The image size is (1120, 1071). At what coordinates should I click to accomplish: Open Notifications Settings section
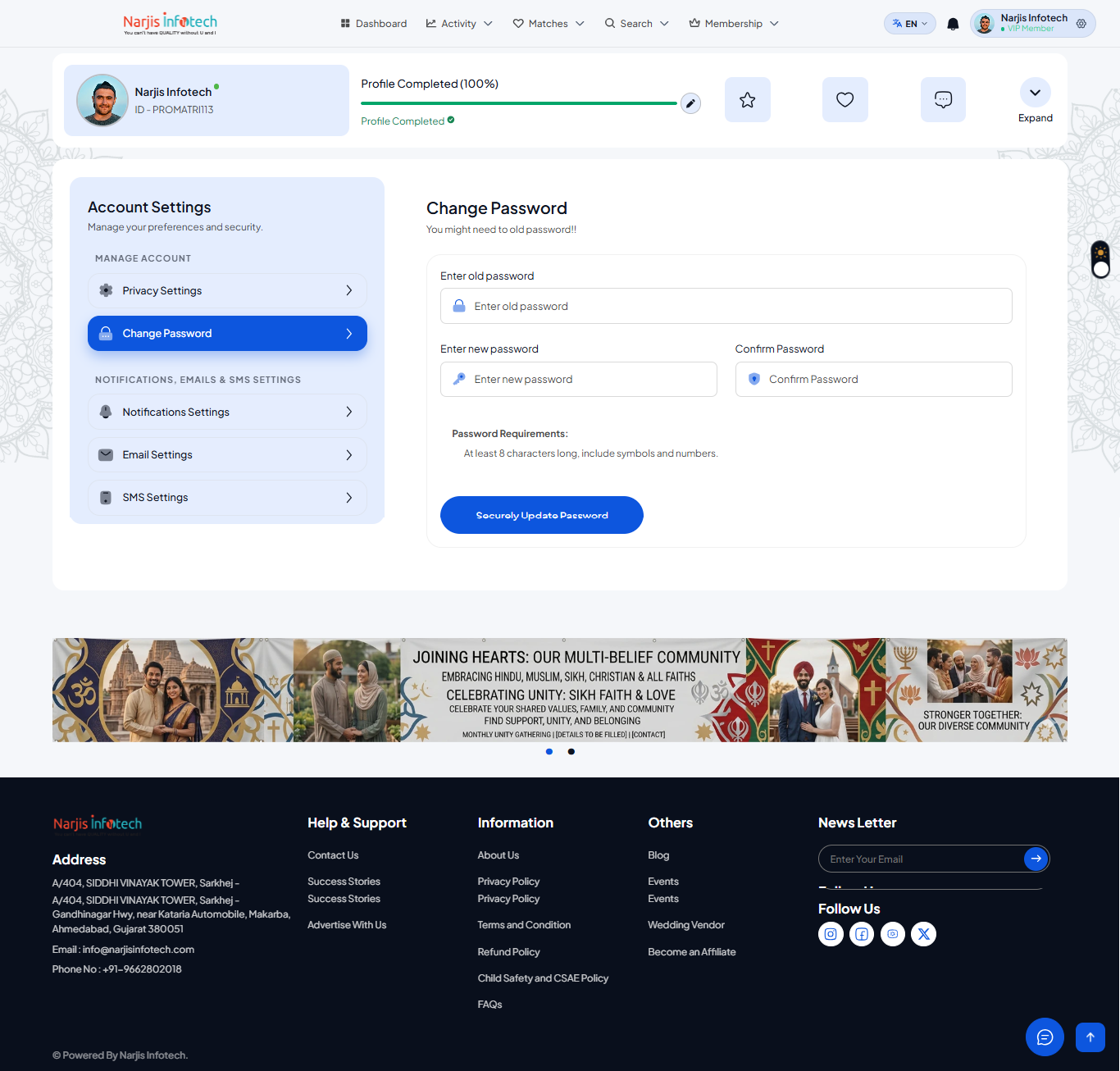[x=227, y=412]
